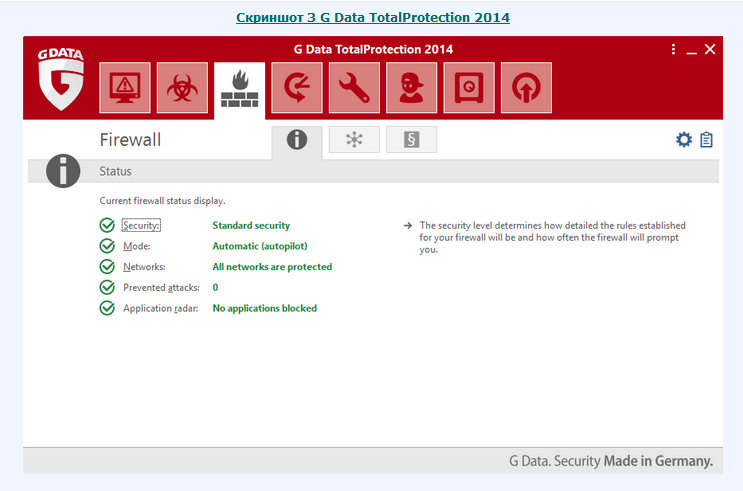Click green check next to Application radar
Viewport: 743px width, 491px height.
click(107, 309)
